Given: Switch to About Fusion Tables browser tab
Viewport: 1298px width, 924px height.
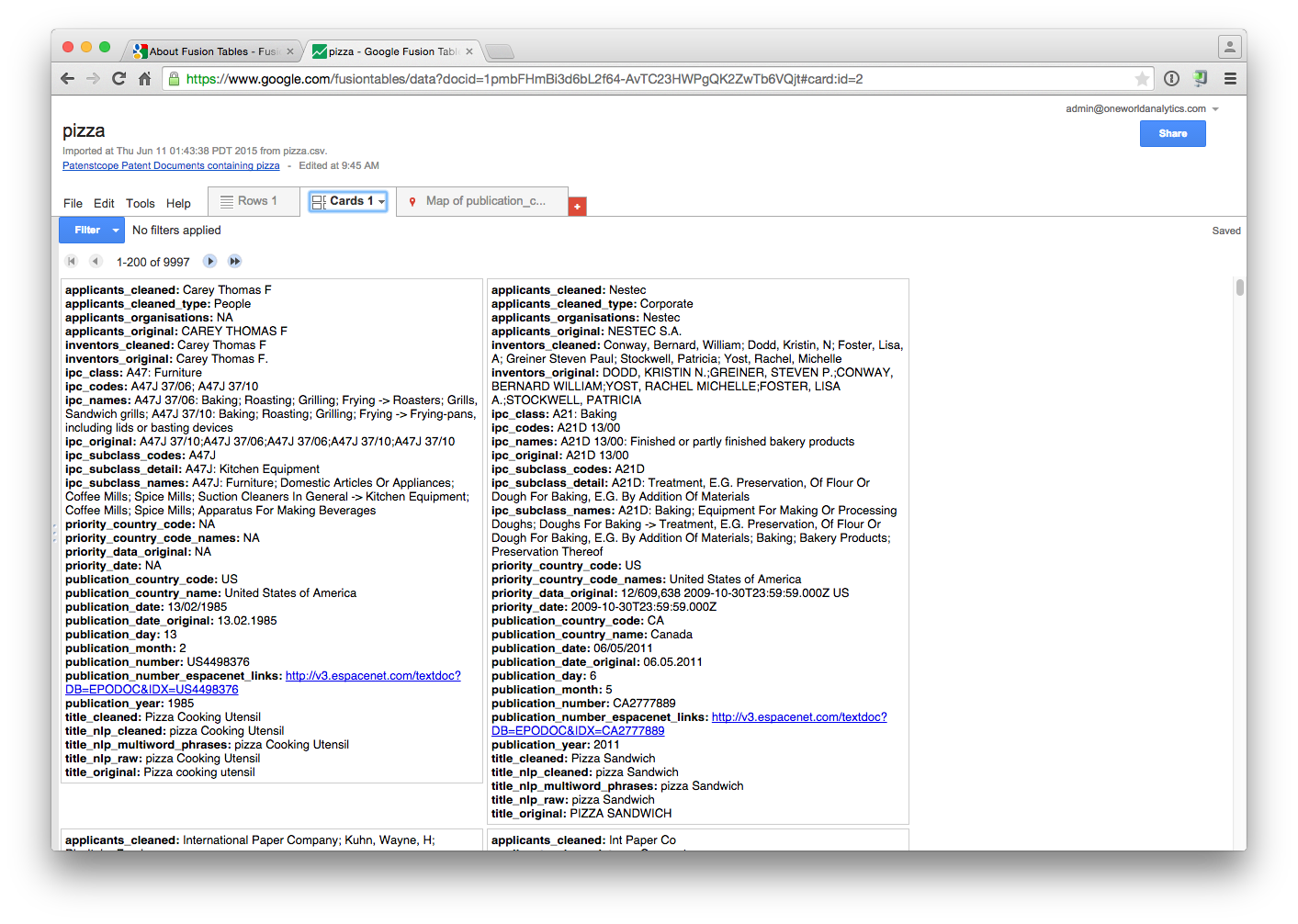Looking at the screenshot, I should pyautogui.click(x=212, y=51).
